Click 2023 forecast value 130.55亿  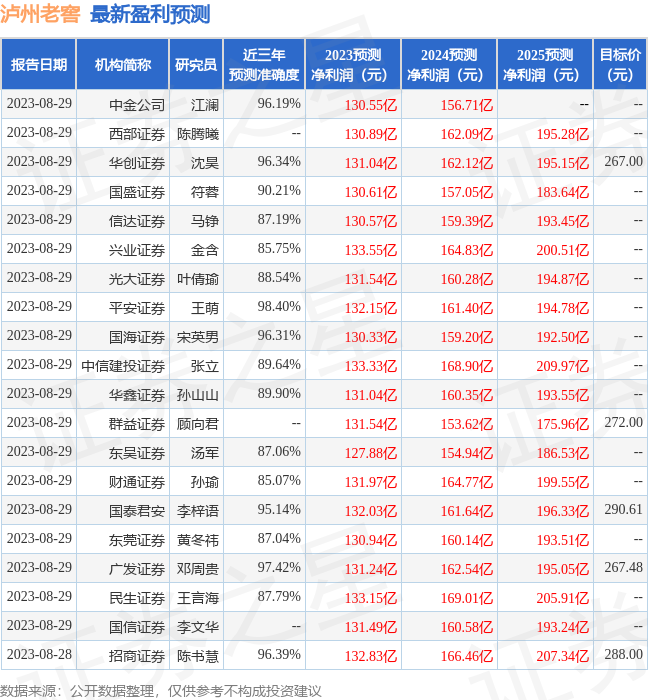[371, 105]
